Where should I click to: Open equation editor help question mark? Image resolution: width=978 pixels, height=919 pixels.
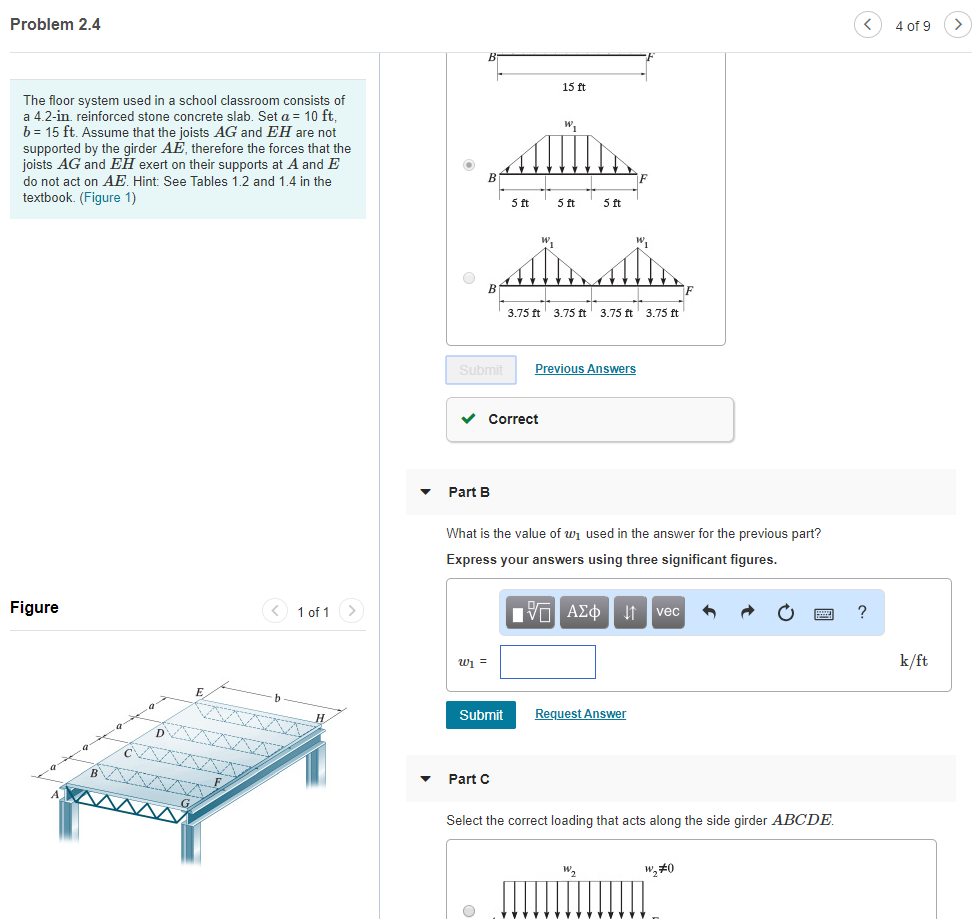tap(862, 612)
